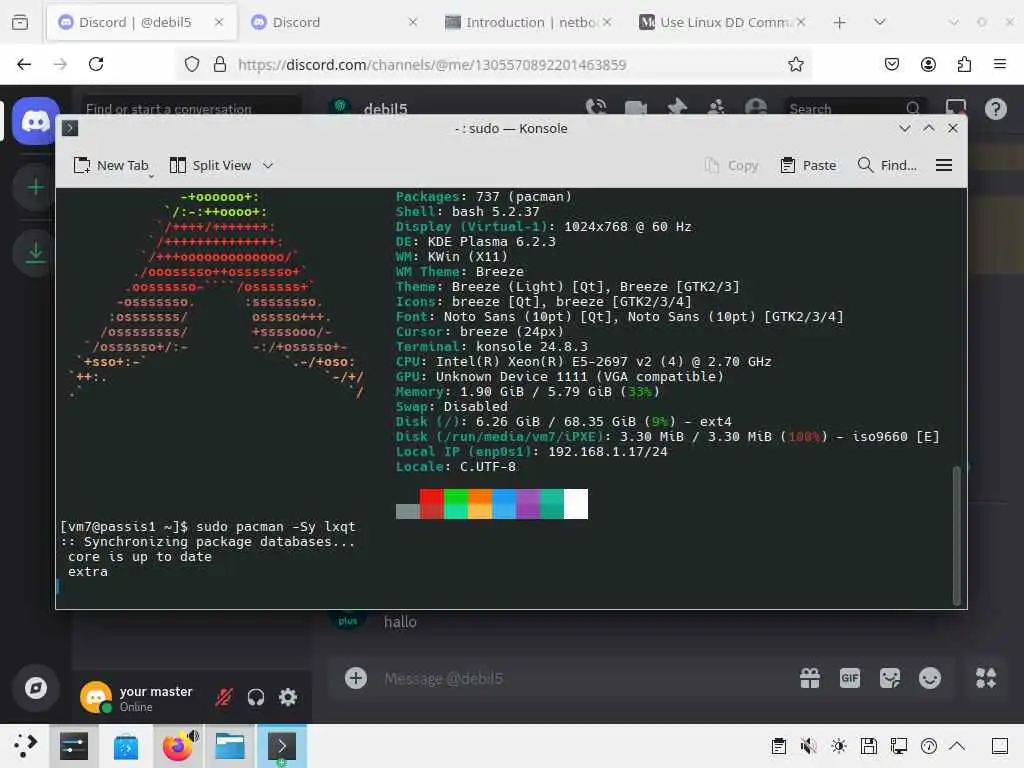Open the emoji picker
Viewport: 1024px width, 768px height.
pyautogui.click(x=929, y=678)
